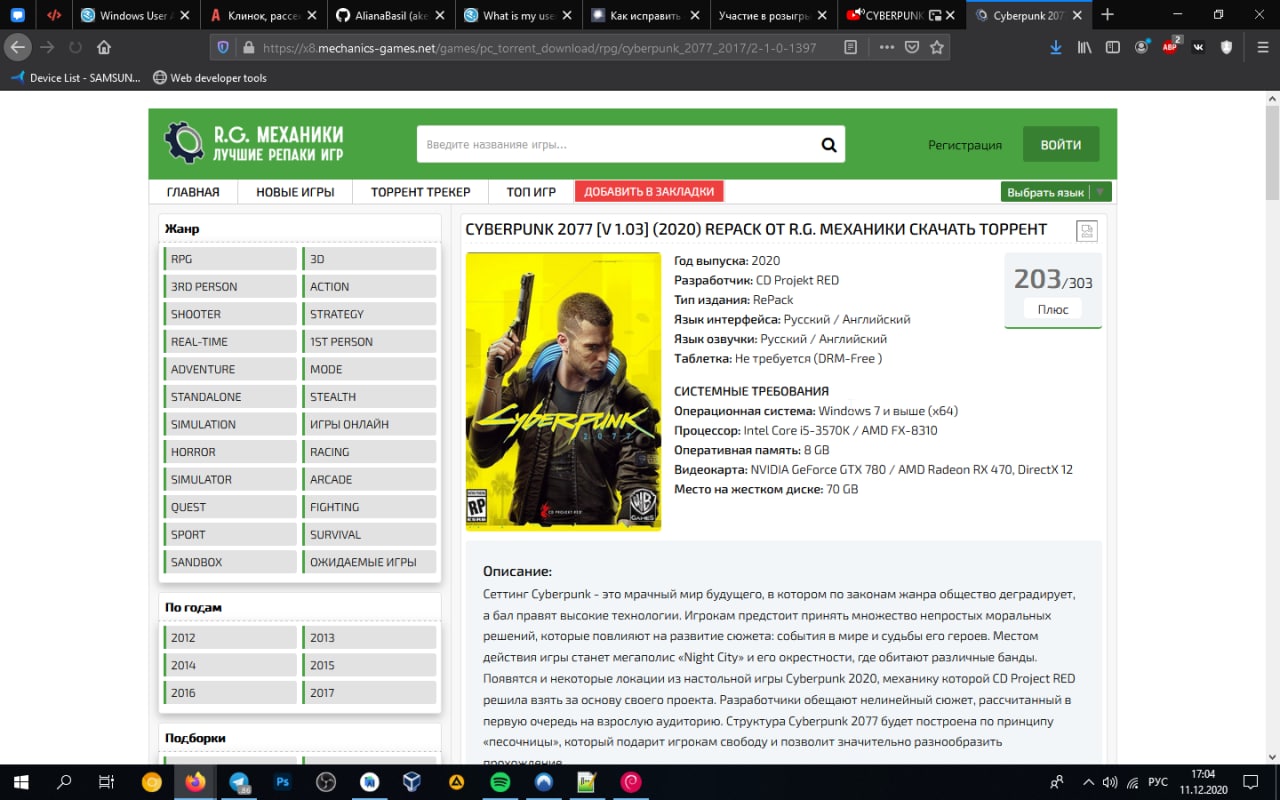Image resolution: width=1280 pixels, height=800 pixels.
Task: Click the R.G. Механики gear logo
Action: coord(184,143)
